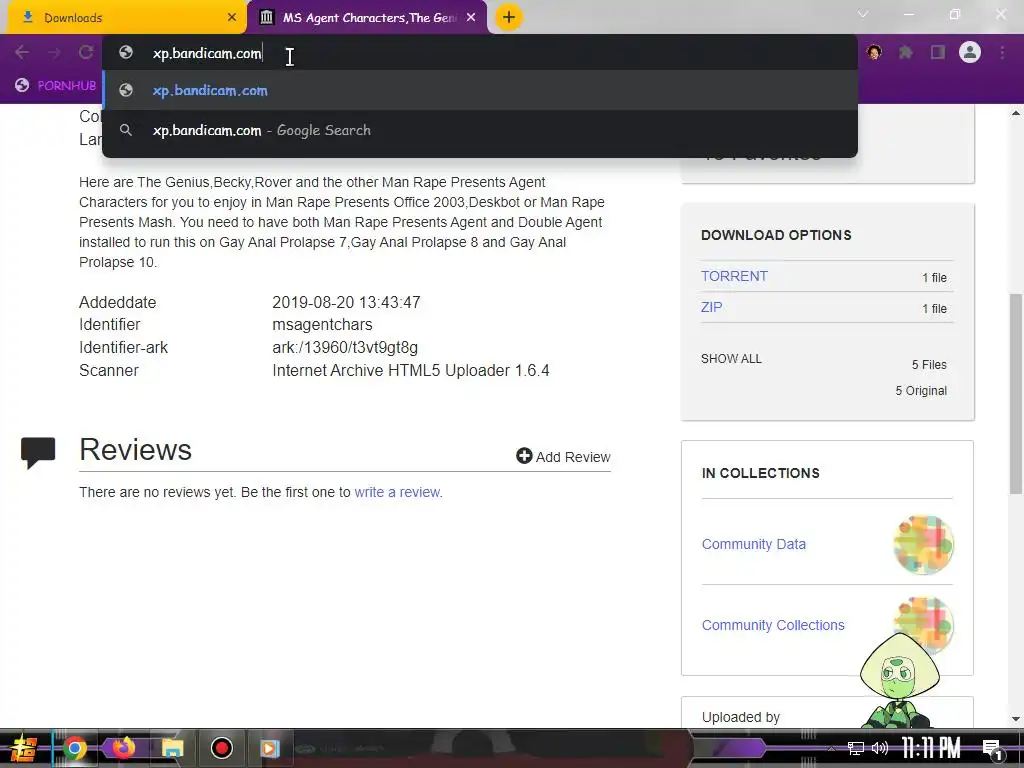Click the Add Review button
Screen dimensions: 1024x768
[x=563, y=456]
